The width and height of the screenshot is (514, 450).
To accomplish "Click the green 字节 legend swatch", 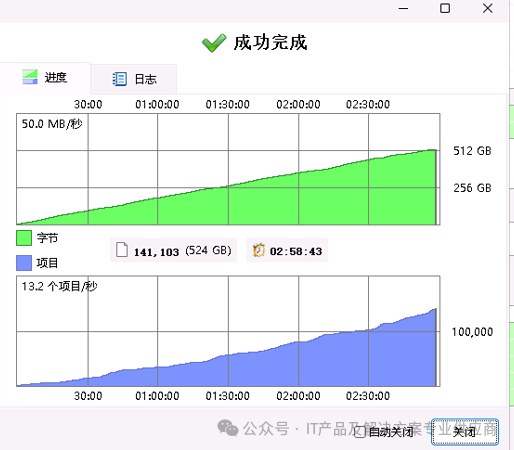I will pyautogui.click(x=24, y=238).
